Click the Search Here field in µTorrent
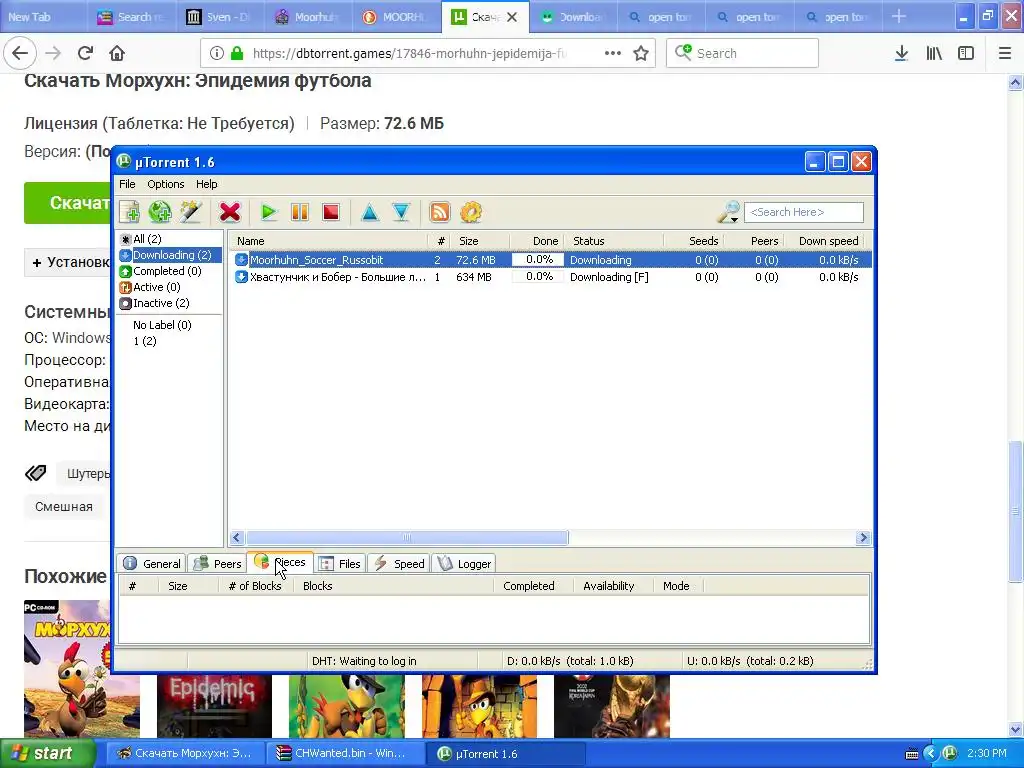The width and height of the screenshot is (1024, 768). [804, 212]
